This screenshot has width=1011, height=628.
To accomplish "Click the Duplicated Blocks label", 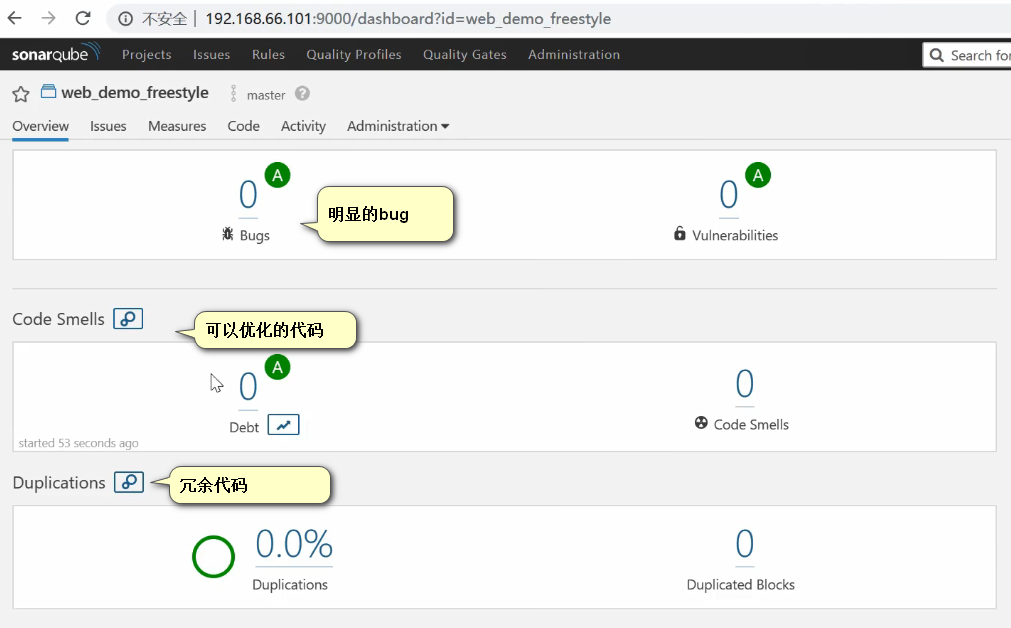I will click(x=740, y=585).
